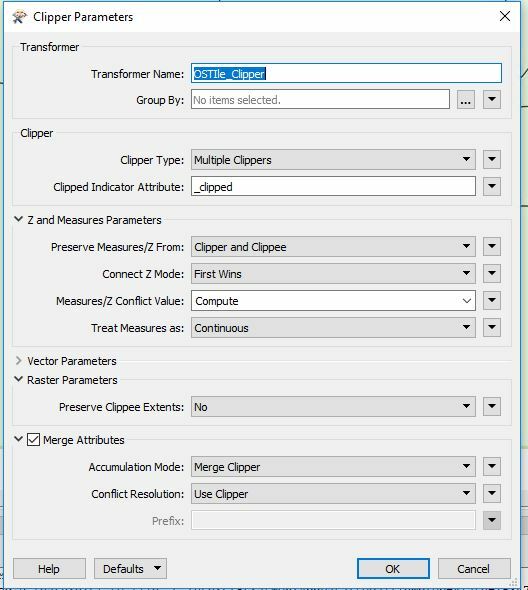Image resolution: width=528 pixels, height=590 pixels.
Task: Open the arrow menu beside Clipped Indicator Attribute
Action: click(492, 186)
